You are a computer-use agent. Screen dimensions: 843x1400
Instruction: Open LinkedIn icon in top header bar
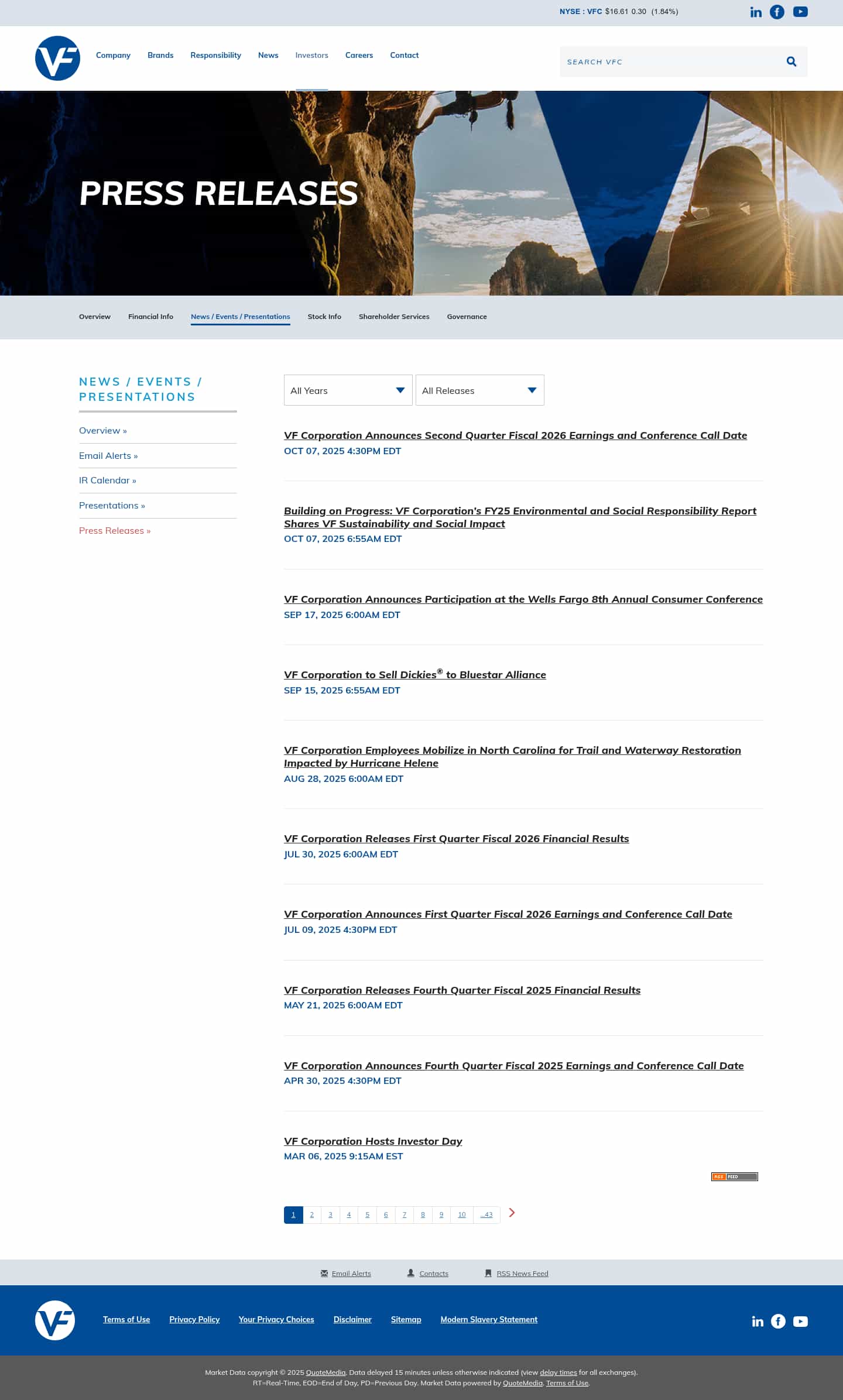(756, 12)
